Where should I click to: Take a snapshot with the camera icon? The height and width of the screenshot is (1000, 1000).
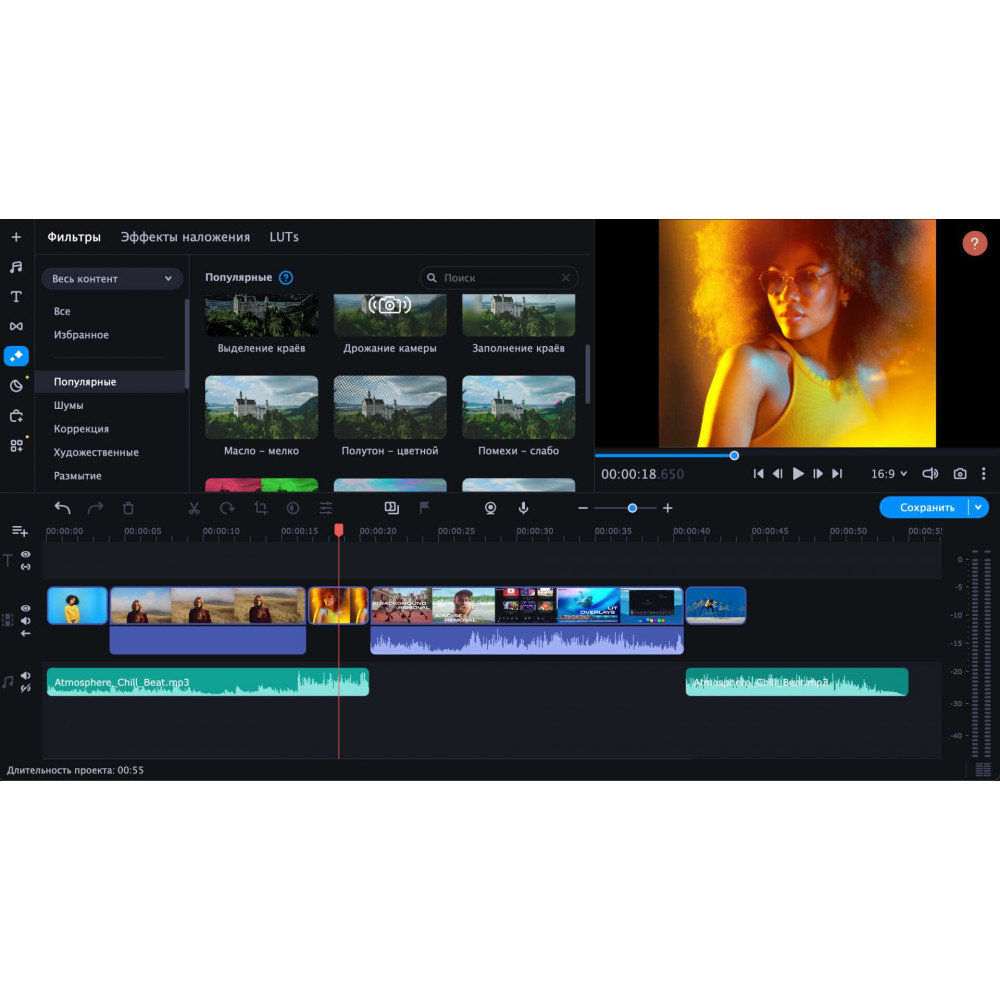[960, 474]
